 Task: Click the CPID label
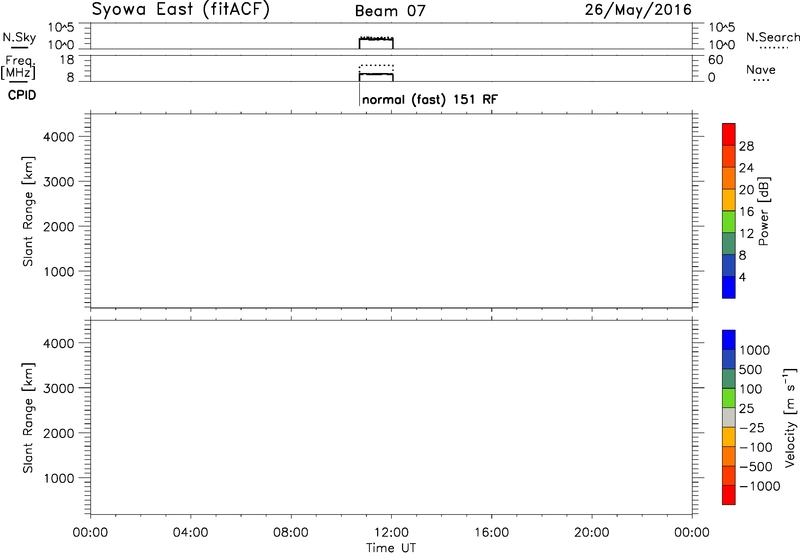coord(22,95)
